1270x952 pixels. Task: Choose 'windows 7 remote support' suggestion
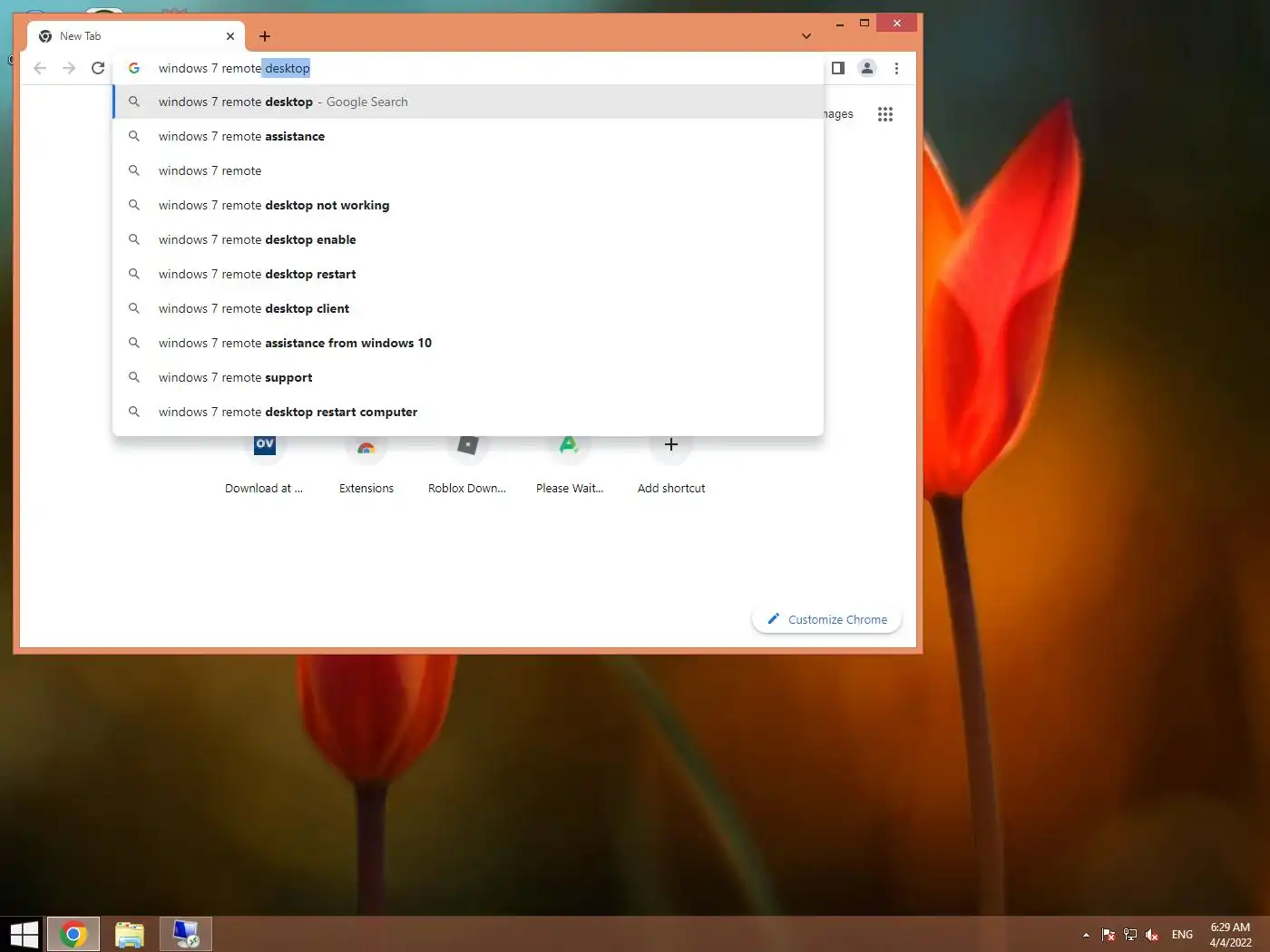(468, 377)
